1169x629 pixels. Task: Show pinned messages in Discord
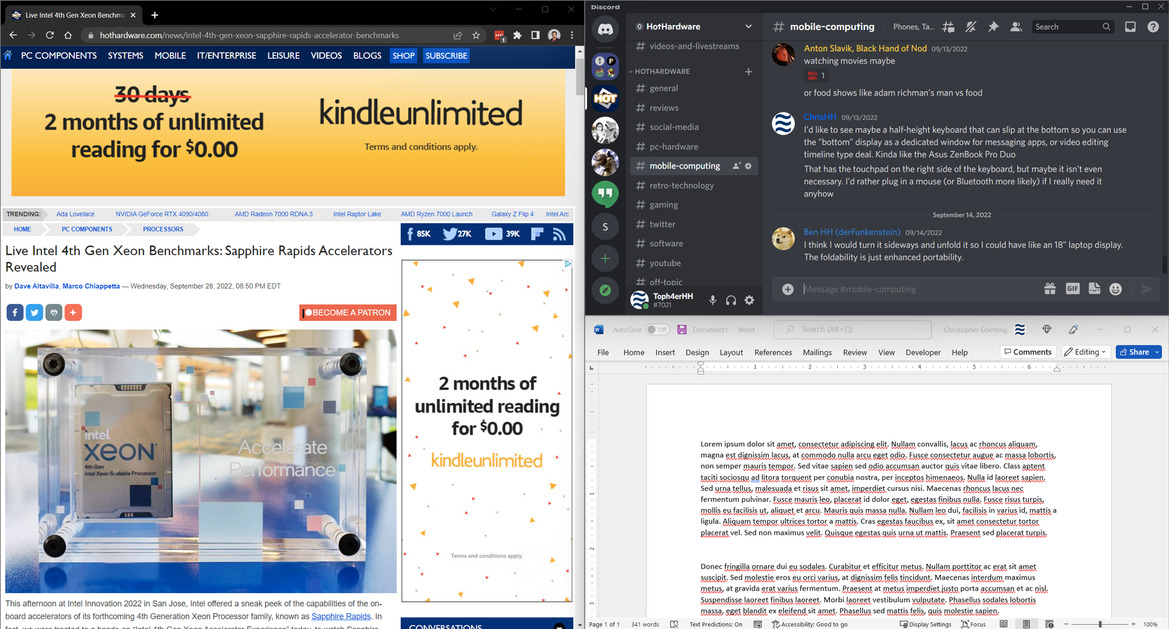993,27
